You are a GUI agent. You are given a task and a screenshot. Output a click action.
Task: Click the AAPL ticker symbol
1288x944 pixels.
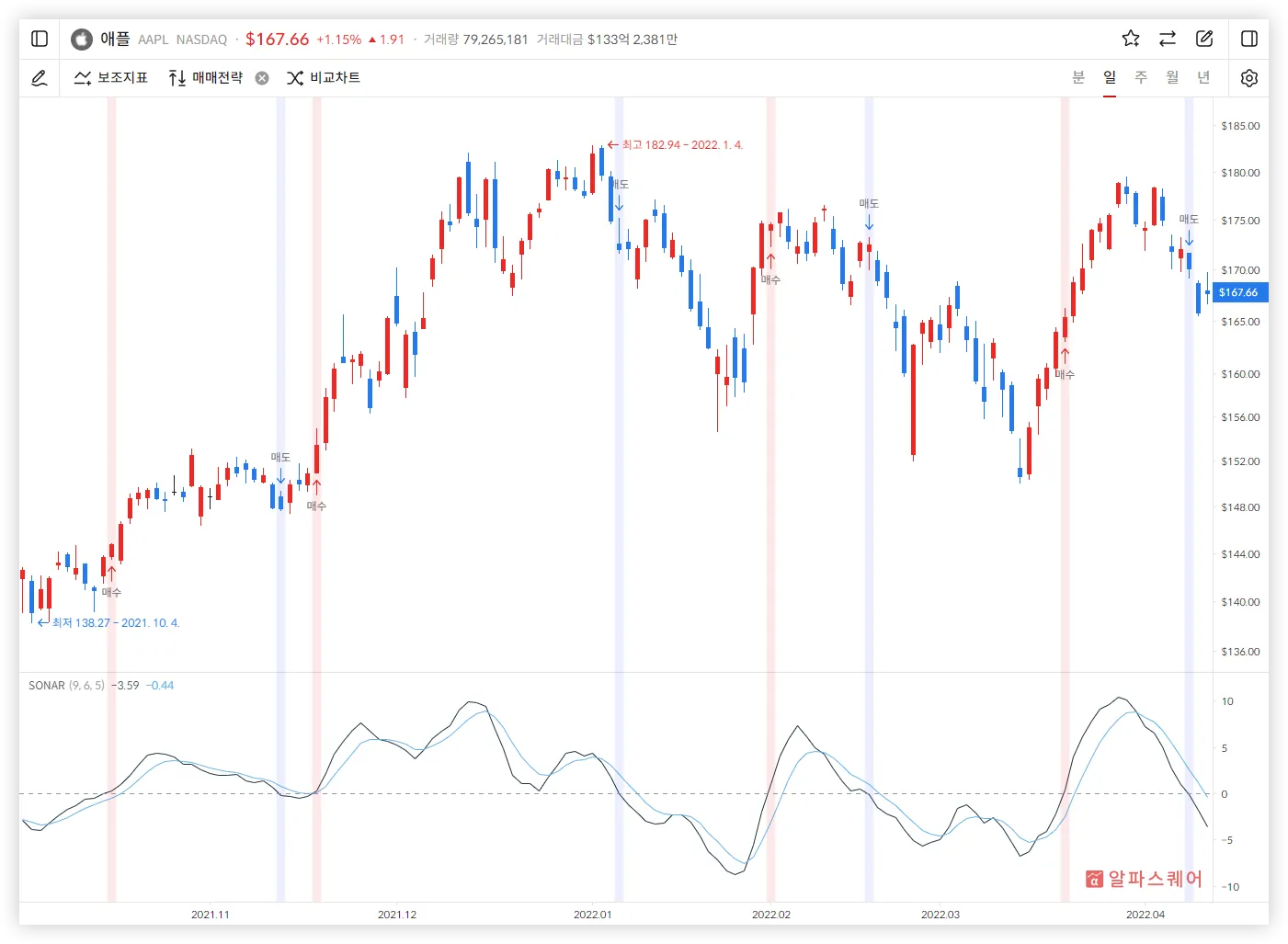154,40
